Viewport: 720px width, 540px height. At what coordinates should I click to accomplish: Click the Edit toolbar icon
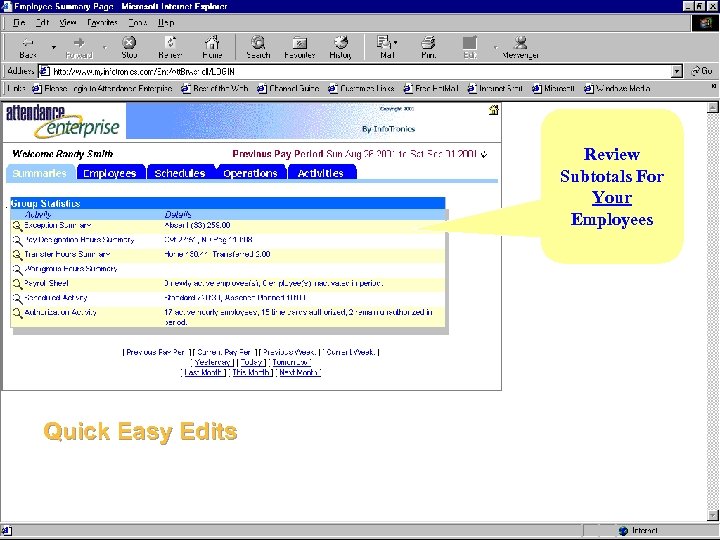pos(470,47)
